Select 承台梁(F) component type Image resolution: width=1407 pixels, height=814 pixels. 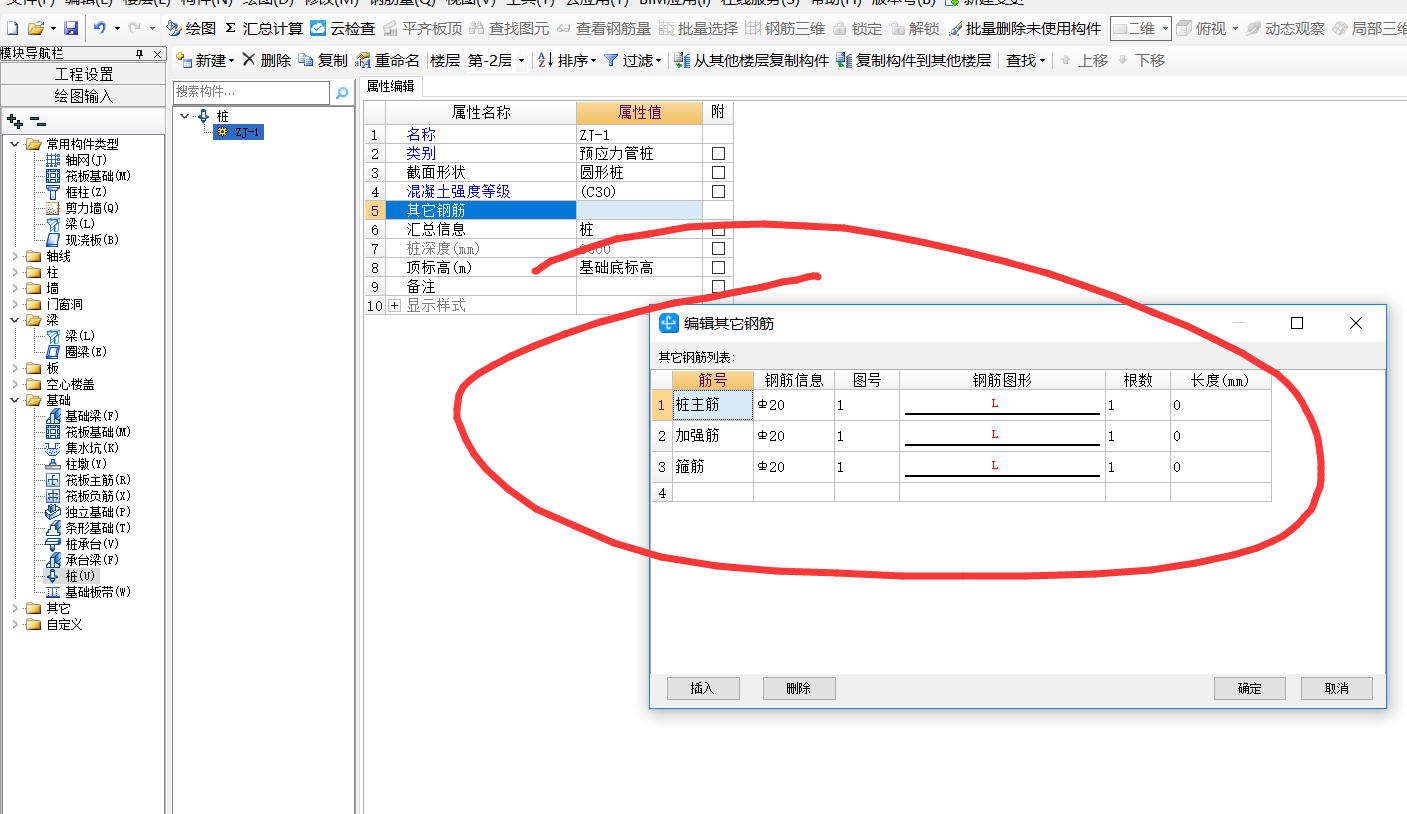pyautogui.click(x=83, y=560)
